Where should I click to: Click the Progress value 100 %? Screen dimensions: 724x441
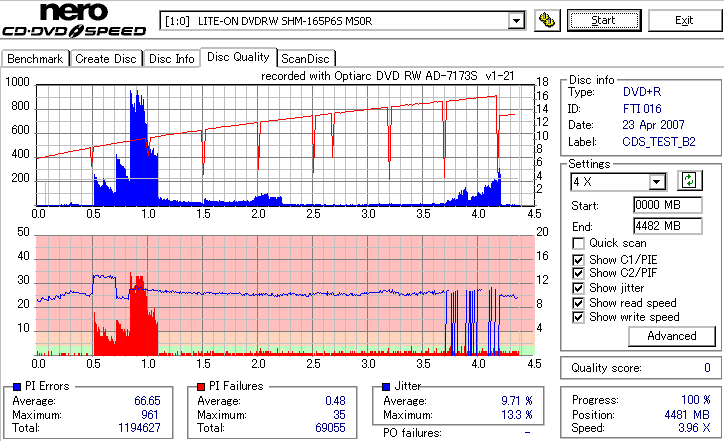coord(695,400)
